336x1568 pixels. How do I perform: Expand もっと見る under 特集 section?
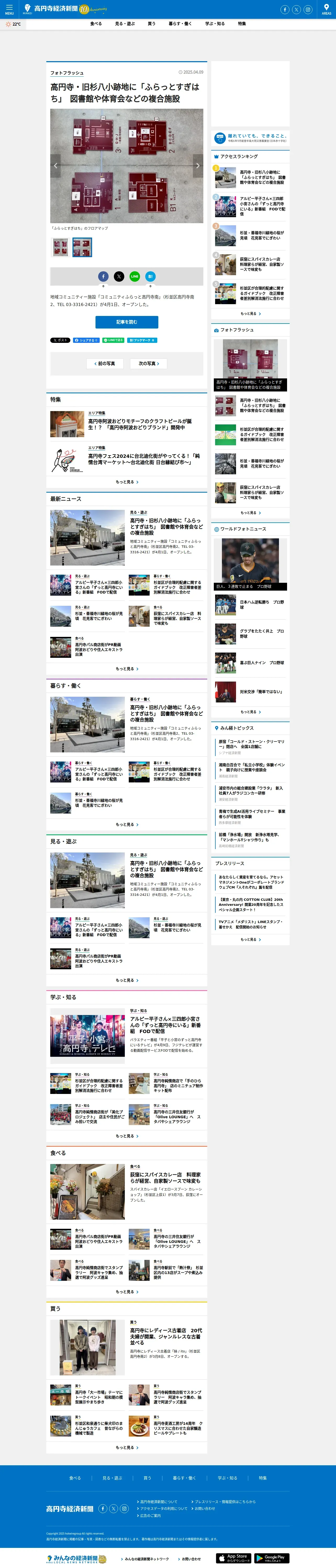coord(127,482)
